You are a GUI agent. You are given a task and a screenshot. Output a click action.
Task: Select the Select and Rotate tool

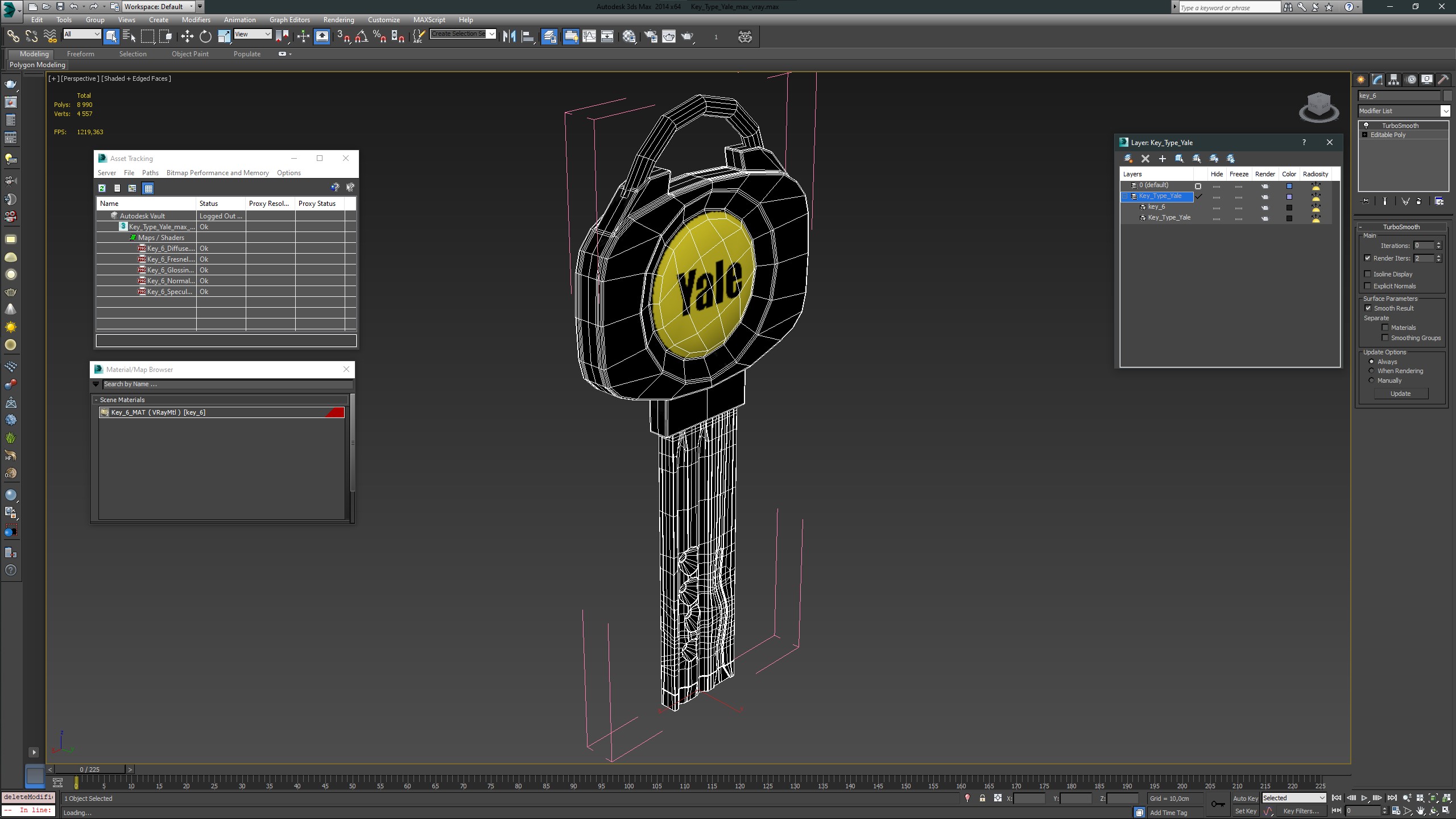(205, 36)
